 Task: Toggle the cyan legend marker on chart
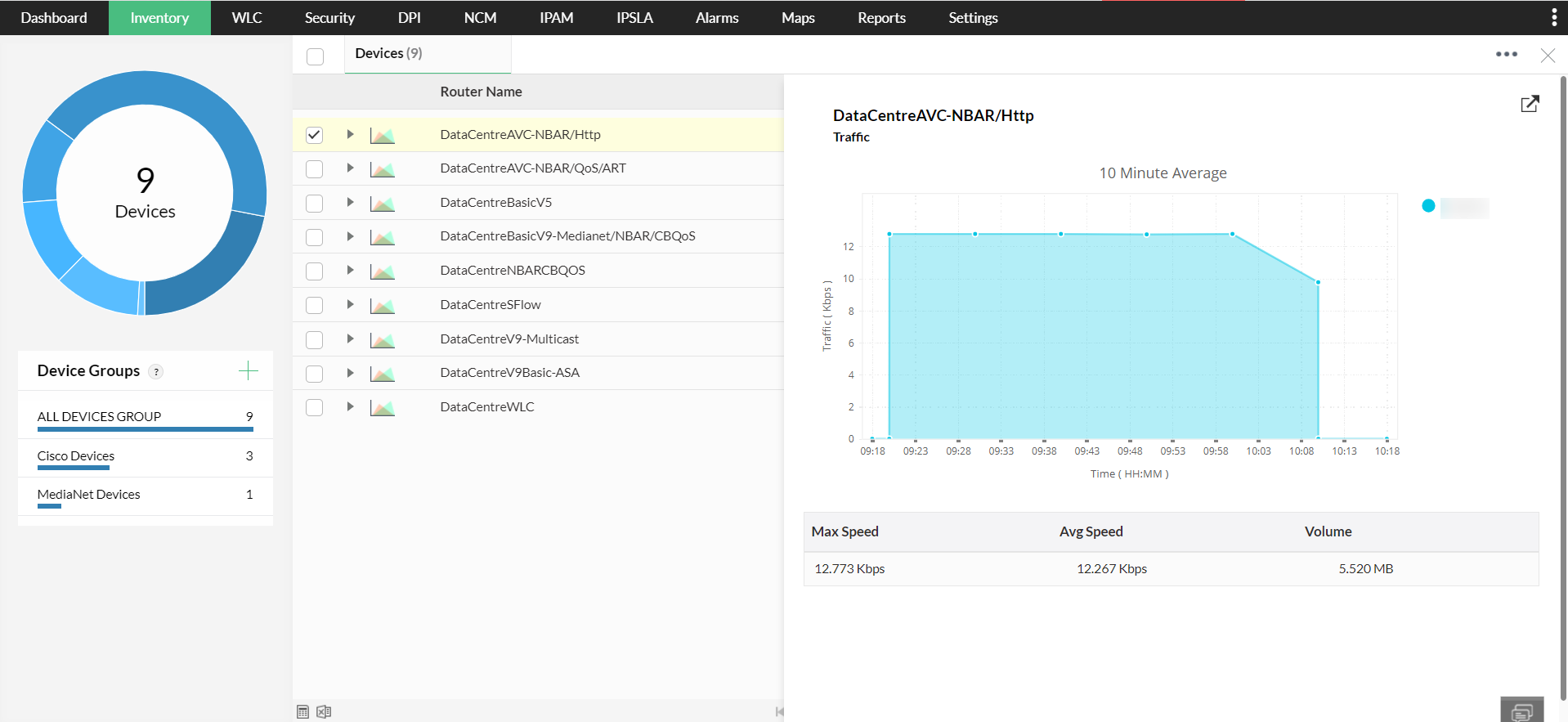[x=1428, y=206]
